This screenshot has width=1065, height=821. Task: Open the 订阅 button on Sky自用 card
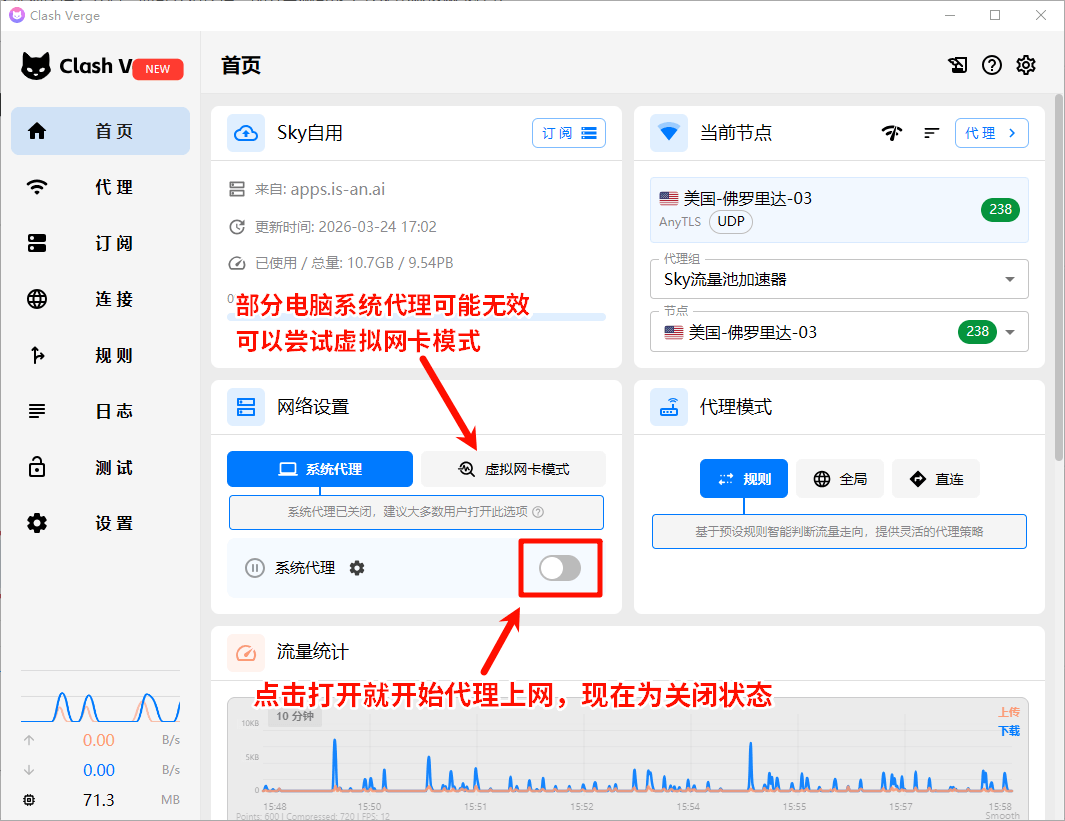click(568, 132)
